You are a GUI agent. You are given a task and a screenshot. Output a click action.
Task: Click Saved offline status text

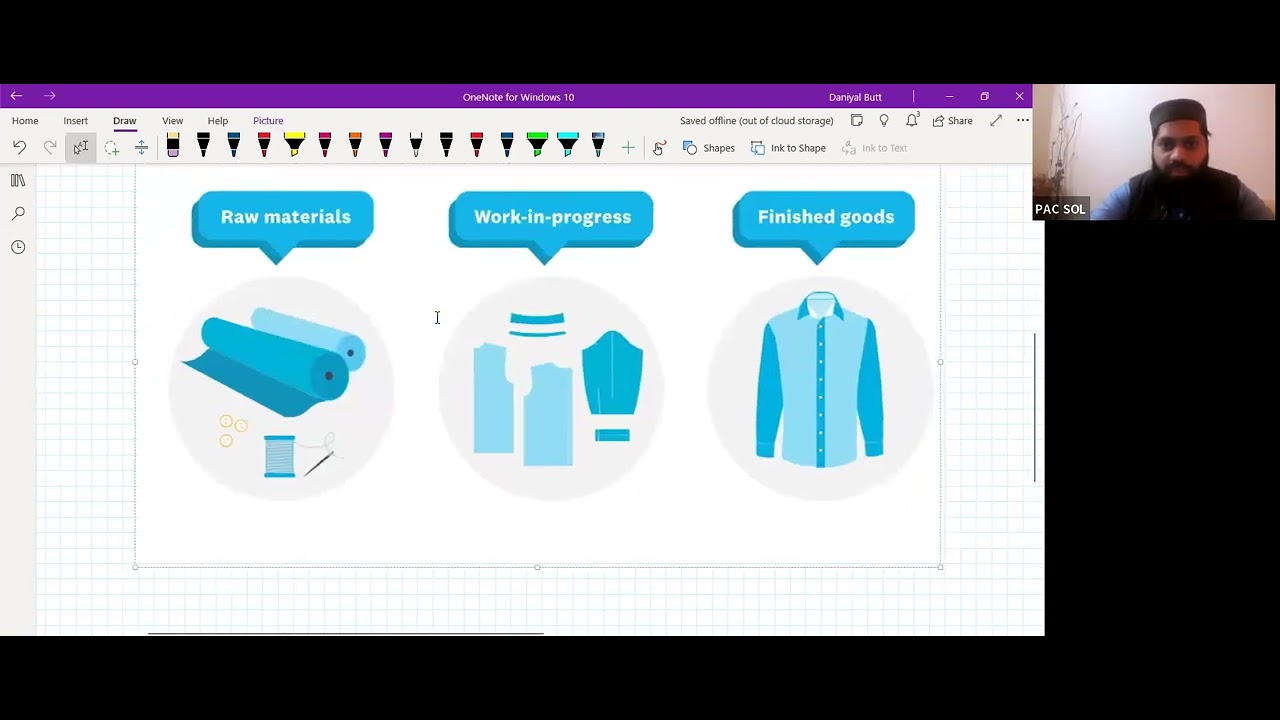(757, 121)
